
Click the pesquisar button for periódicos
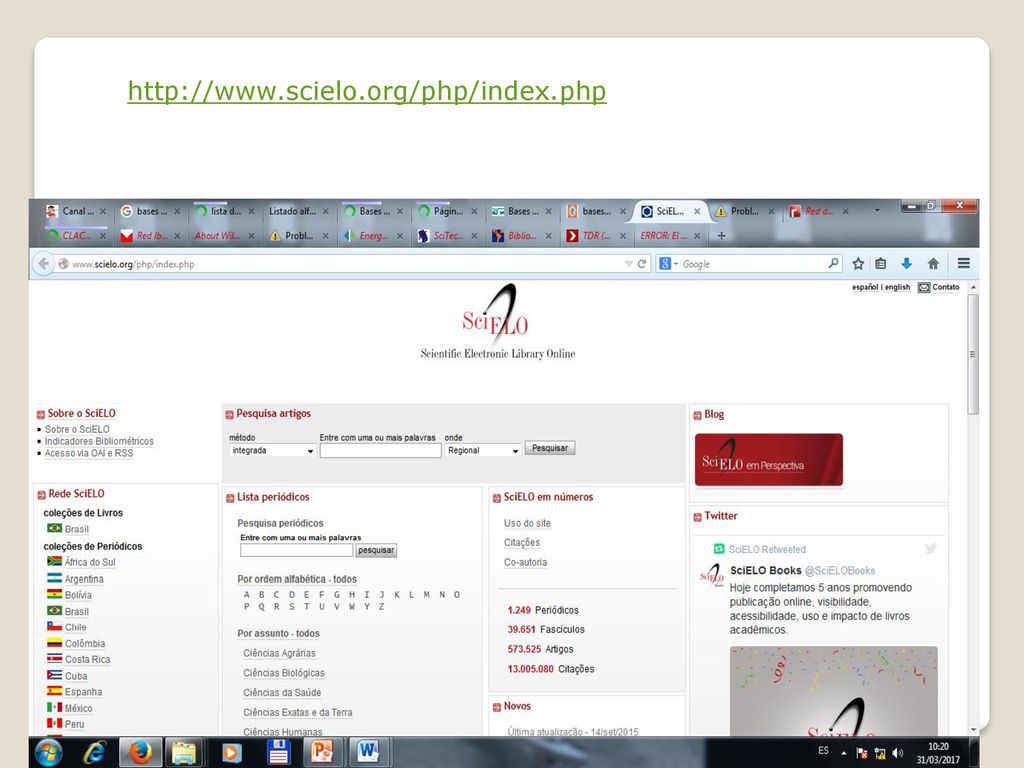tap(376, 551)
